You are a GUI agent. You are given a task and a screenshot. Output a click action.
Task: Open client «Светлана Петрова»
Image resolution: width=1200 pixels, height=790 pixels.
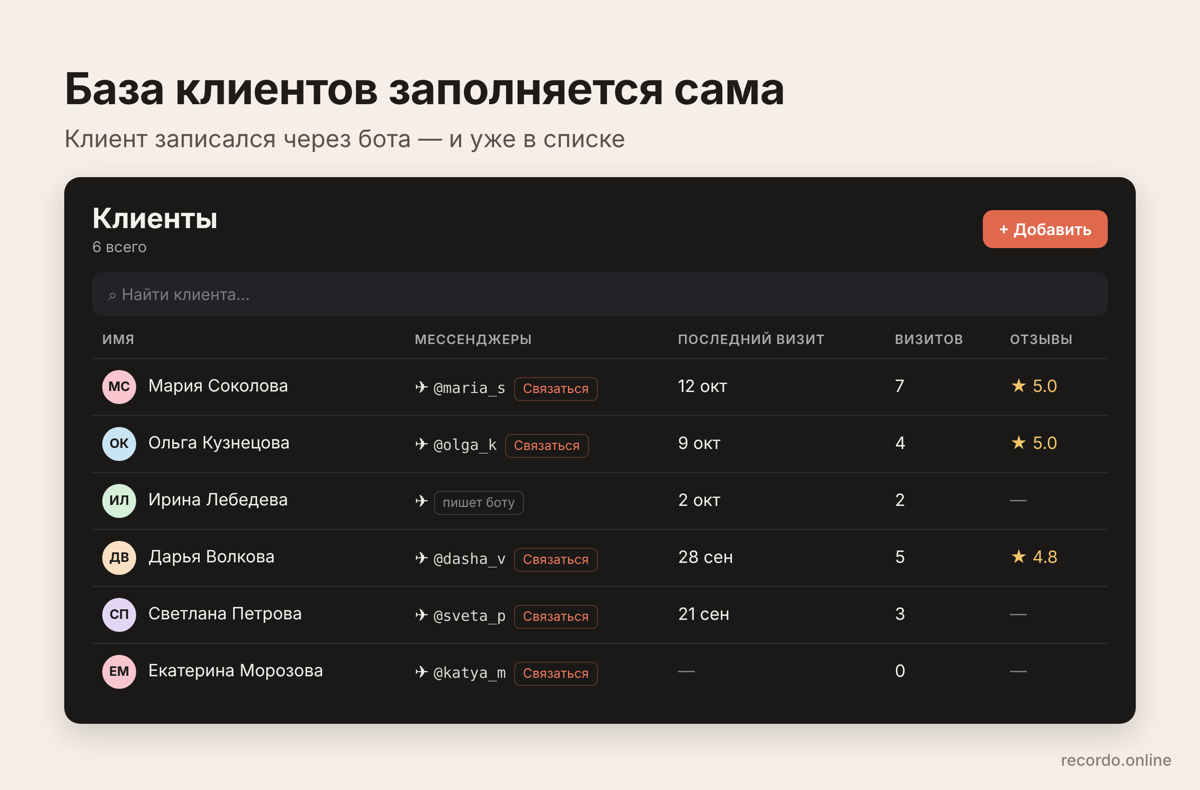(225, 614)
